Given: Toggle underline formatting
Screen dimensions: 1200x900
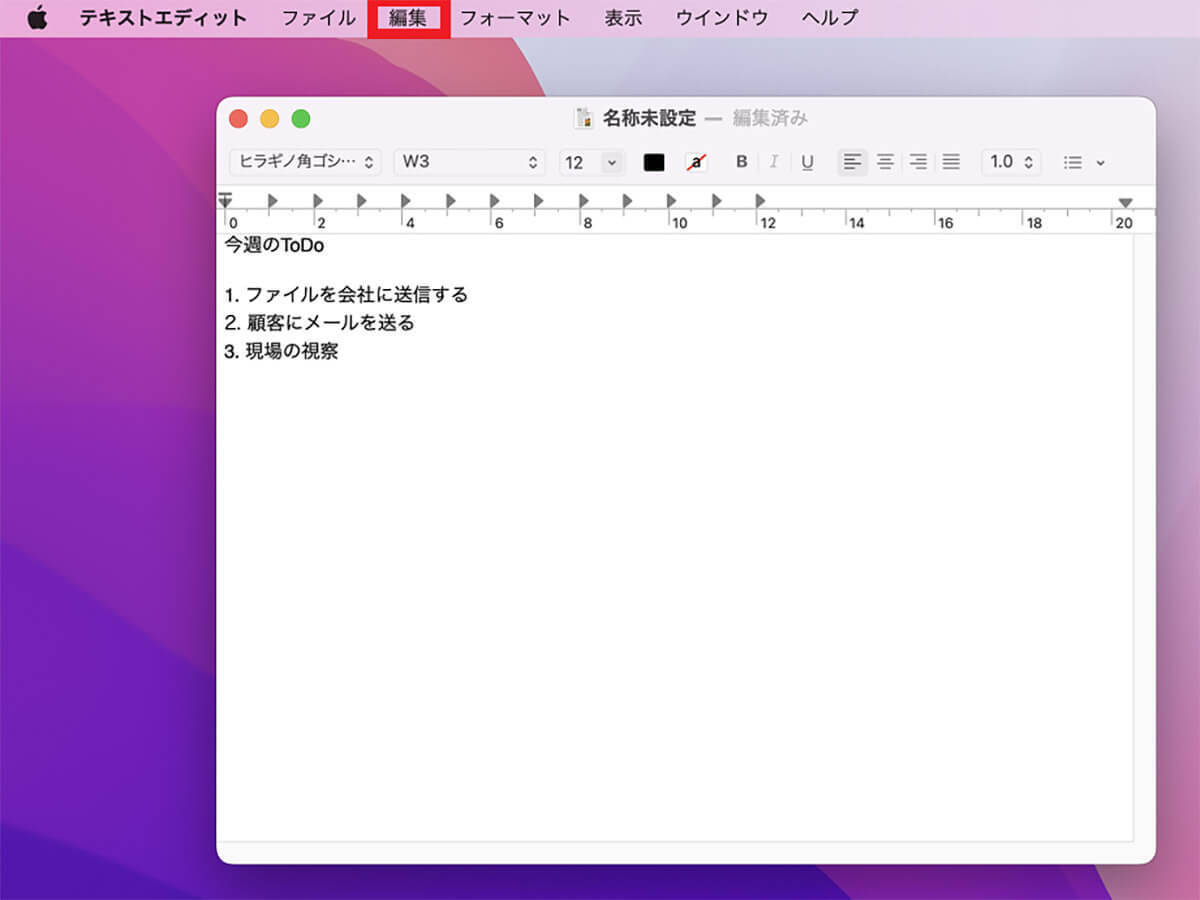Looking at the screenshot, I should pos(807,162).
